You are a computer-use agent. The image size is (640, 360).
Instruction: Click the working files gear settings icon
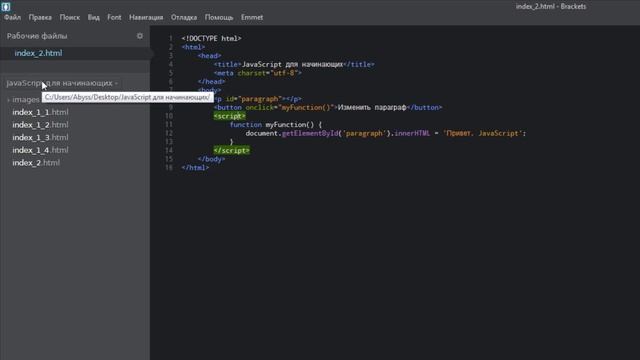[x=140, y=36]
